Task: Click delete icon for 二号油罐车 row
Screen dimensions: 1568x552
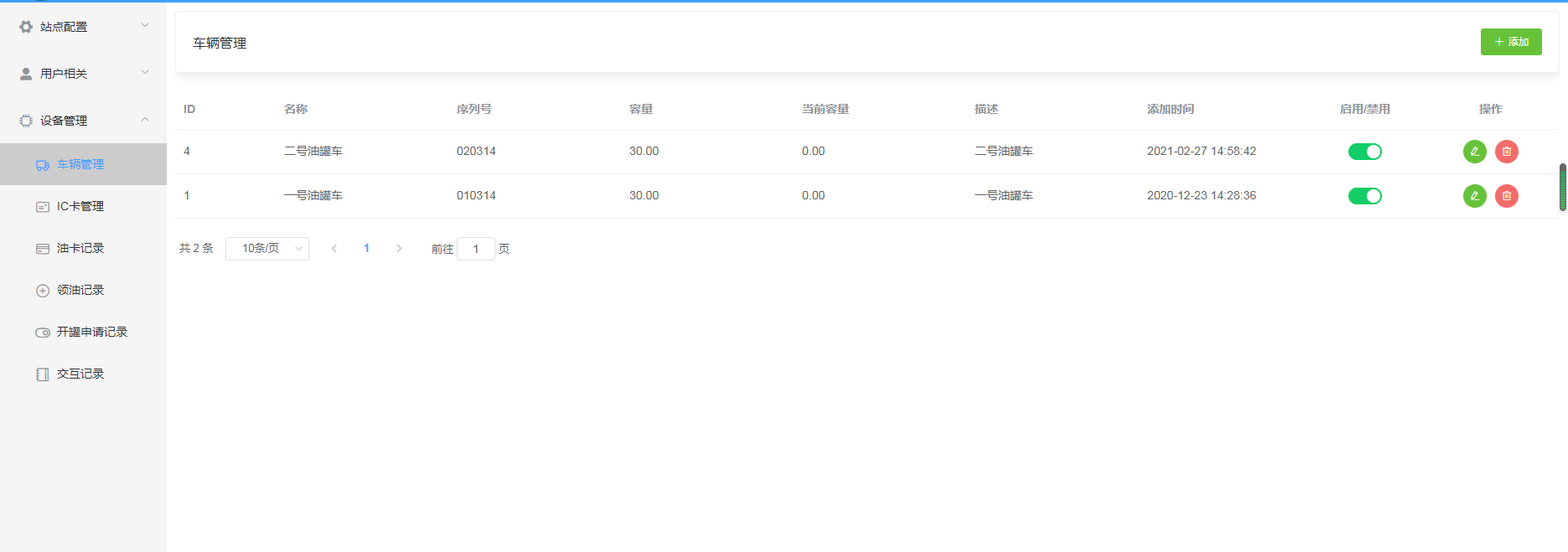Action: click(1506, 152)
